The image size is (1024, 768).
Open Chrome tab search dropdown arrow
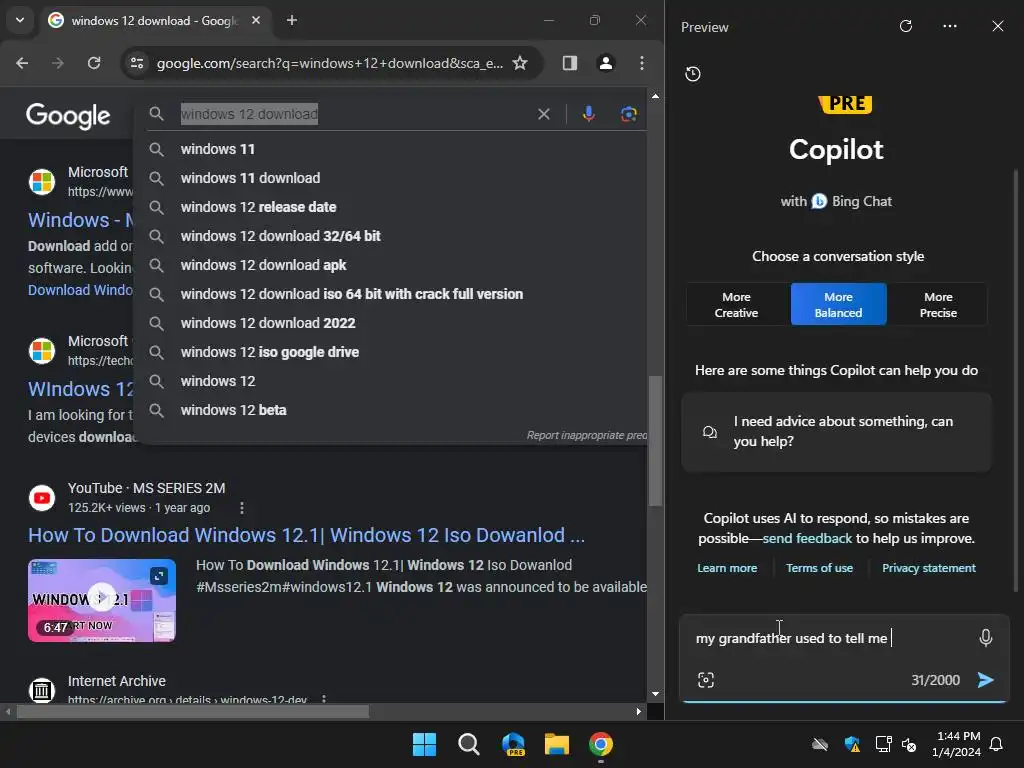(20, 20)
